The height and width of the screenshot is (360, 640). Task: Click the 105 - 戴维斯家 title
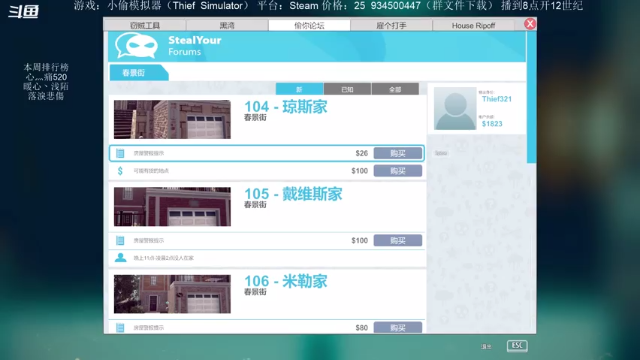[293, 194]
